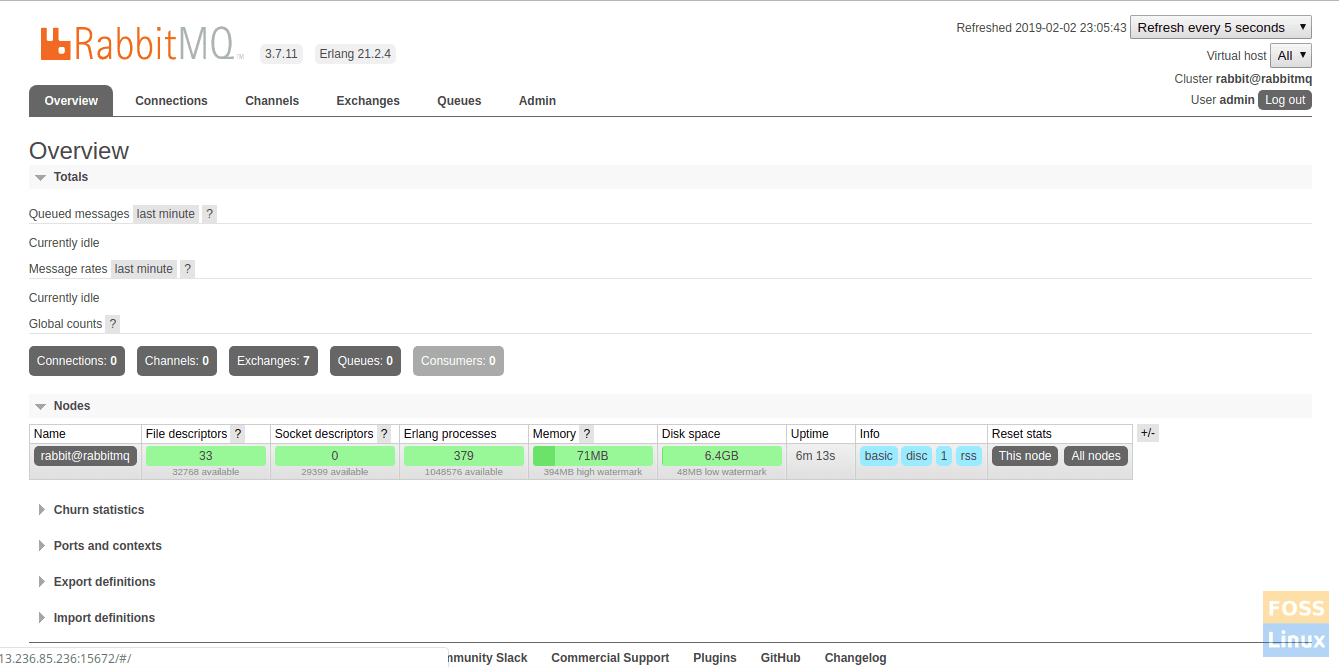
Task: Click the Queues: 0 count button
Action: pos(365,361)
